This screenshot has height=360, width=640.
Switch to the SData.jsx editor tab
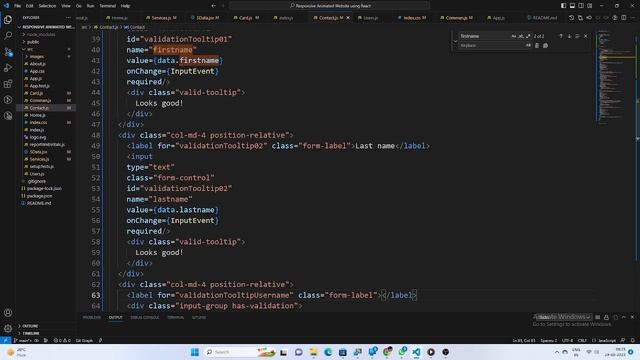(207, 18)
